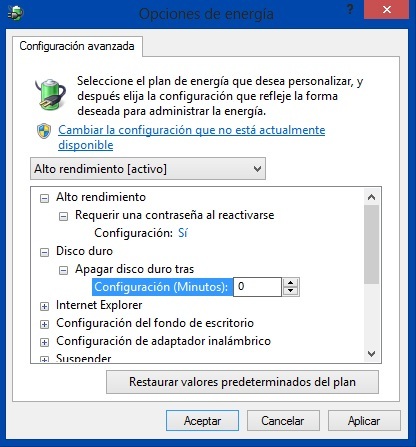Click the Configuración (Minutos) input field
Screen dimensions: 416x447
tap(257, 287)
